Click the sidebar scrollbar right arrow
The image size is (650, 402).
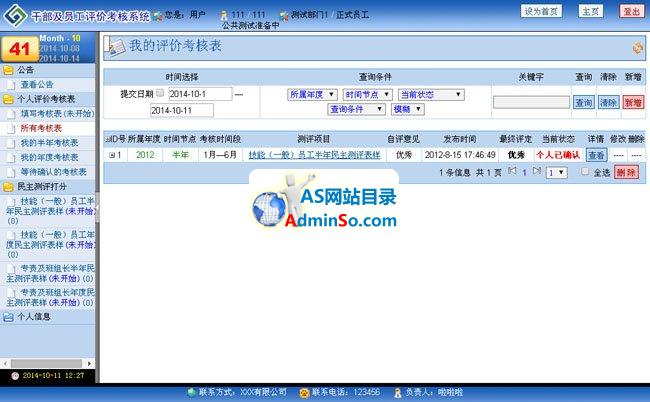click(x=89, y=363)
